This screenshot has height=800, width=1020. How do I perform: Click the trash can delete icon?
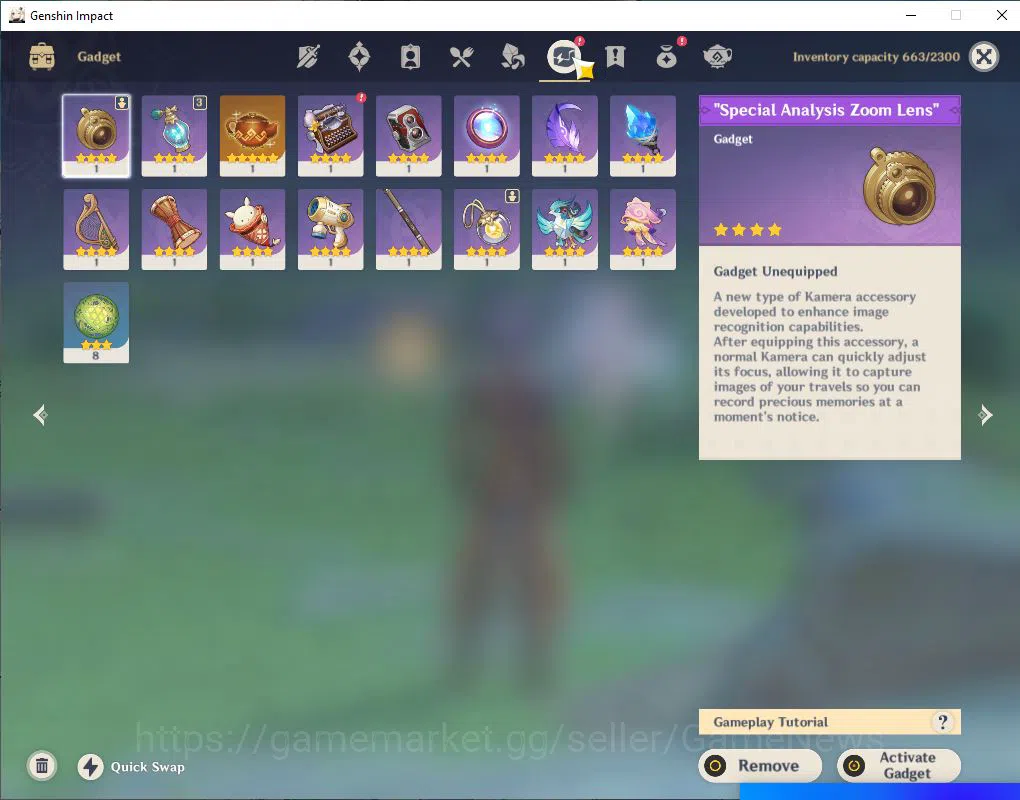[42, 766]
